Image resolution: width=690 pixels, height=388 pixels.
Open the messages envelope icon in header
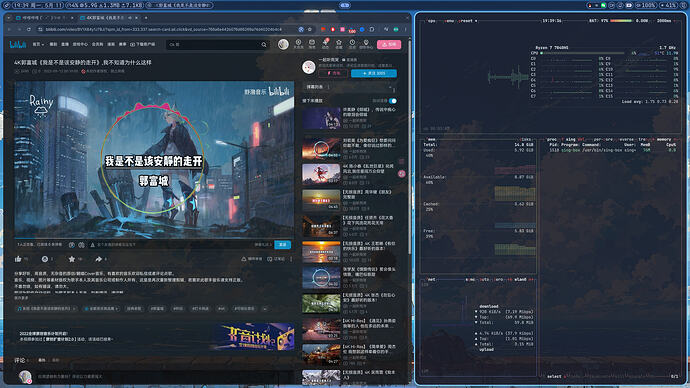[312, 44]
